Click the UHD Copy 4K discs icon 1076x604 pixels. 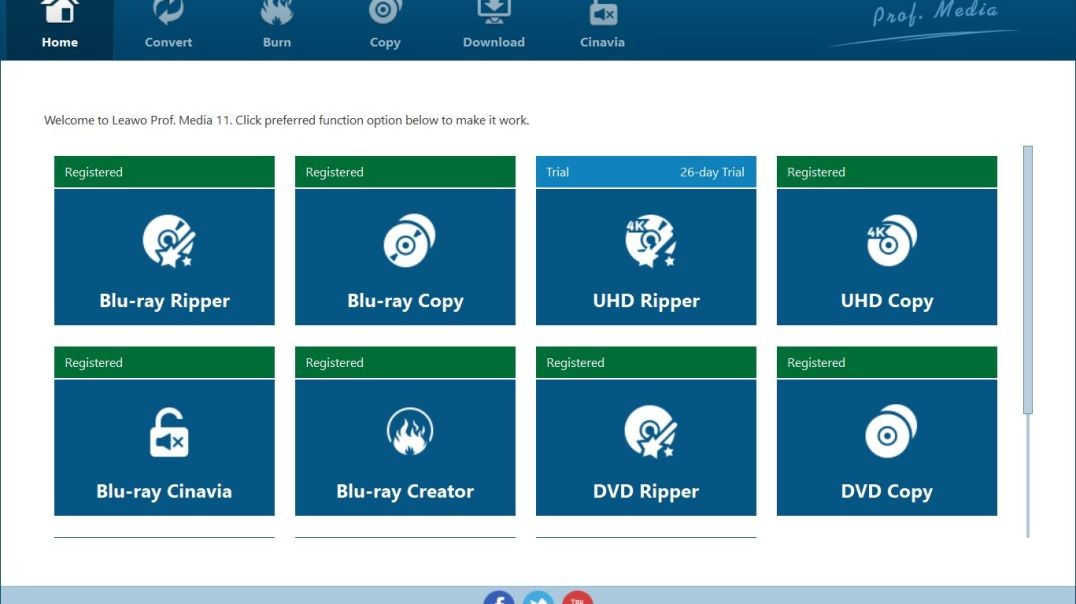coord(891,241)
